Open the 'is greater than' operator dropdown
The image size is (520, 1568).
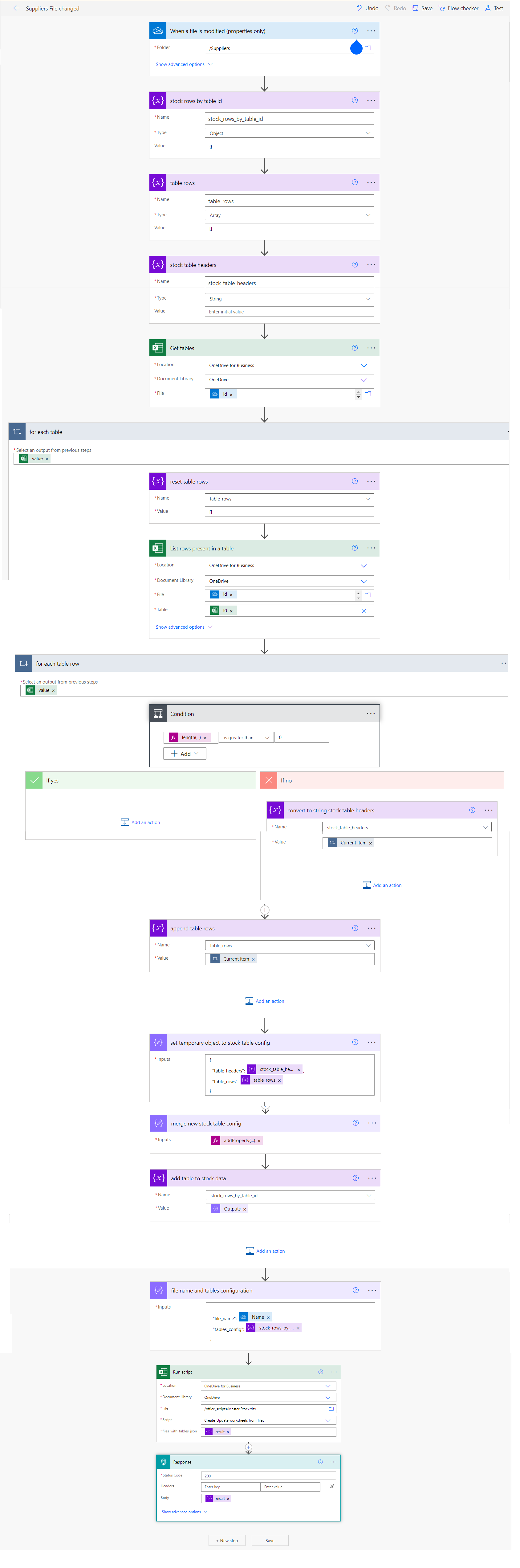tap(245, 737)
